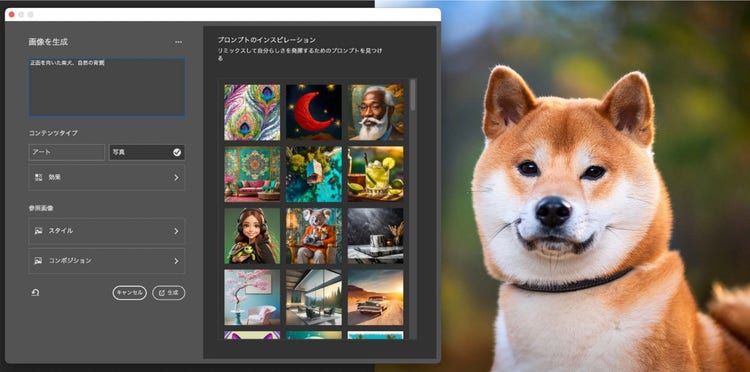The image size is (750, 372).
Task: Open the three-dots more options menu
Action: 178,42
